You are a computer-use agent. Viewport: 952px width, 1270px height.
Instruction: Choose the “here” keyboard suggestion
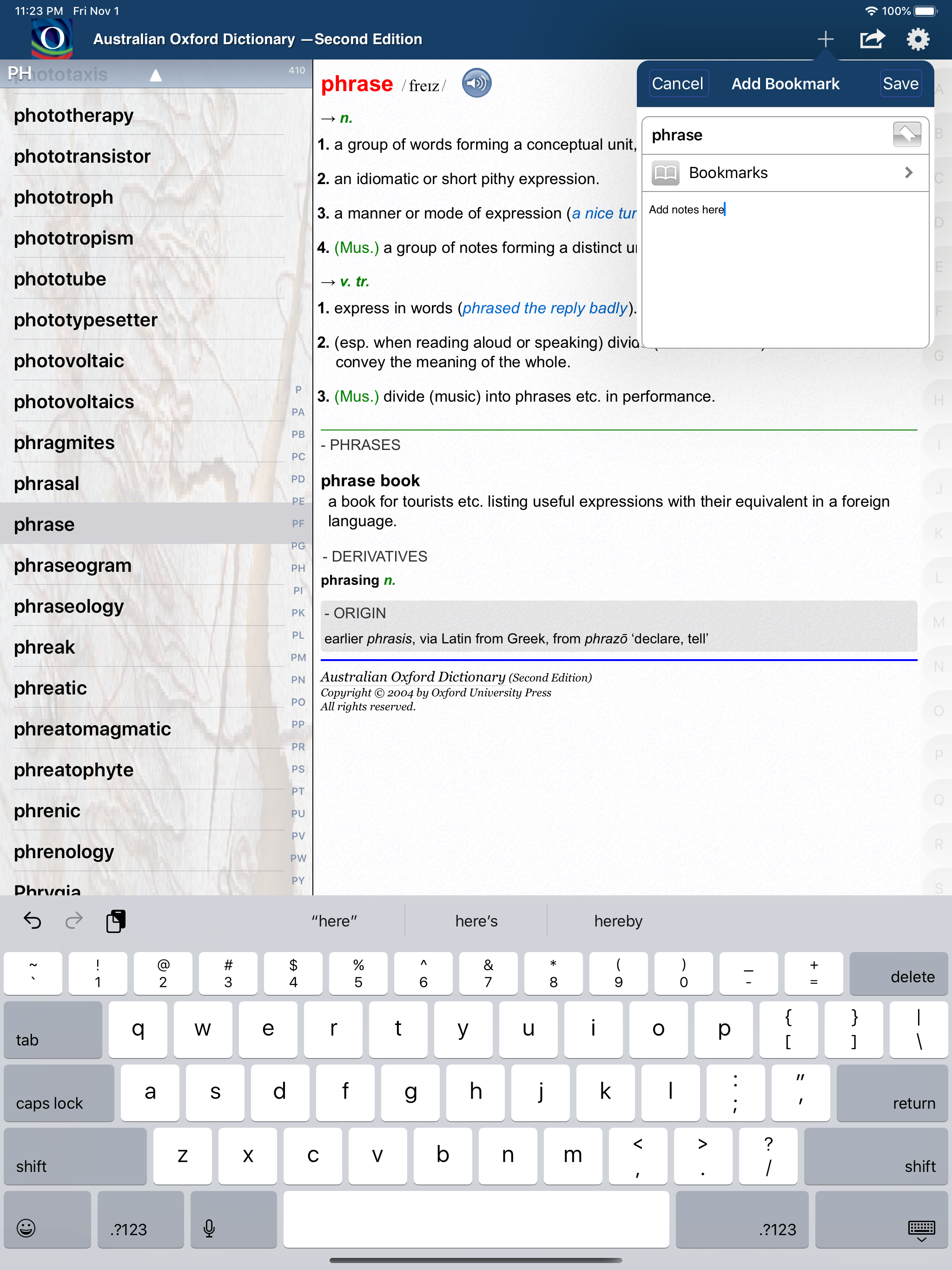pyautogui.click(x=334, y=921)
